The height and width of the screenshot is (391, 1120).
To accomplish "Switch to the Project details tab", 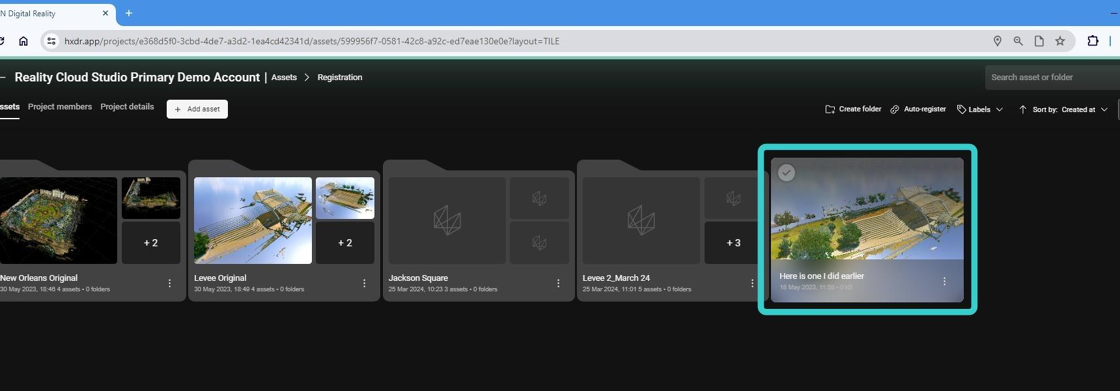I will 127,107.
